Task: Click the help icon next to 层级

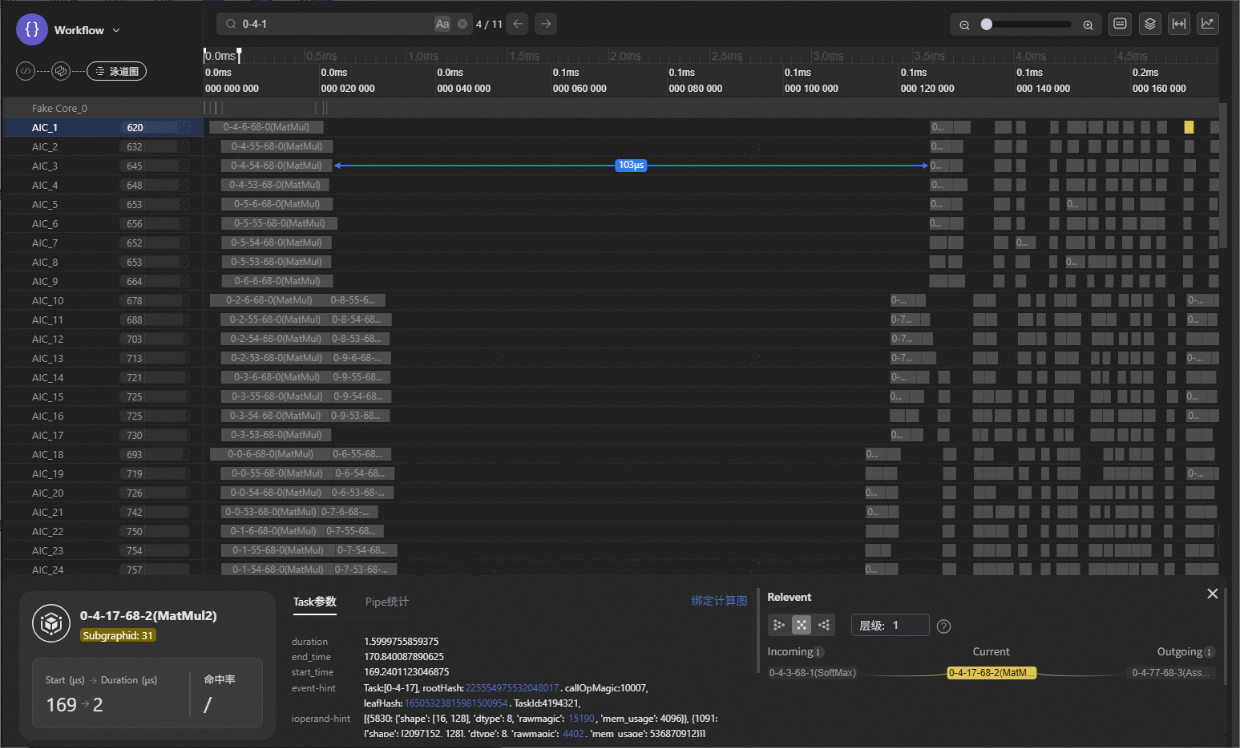Action: coord(943,626)
